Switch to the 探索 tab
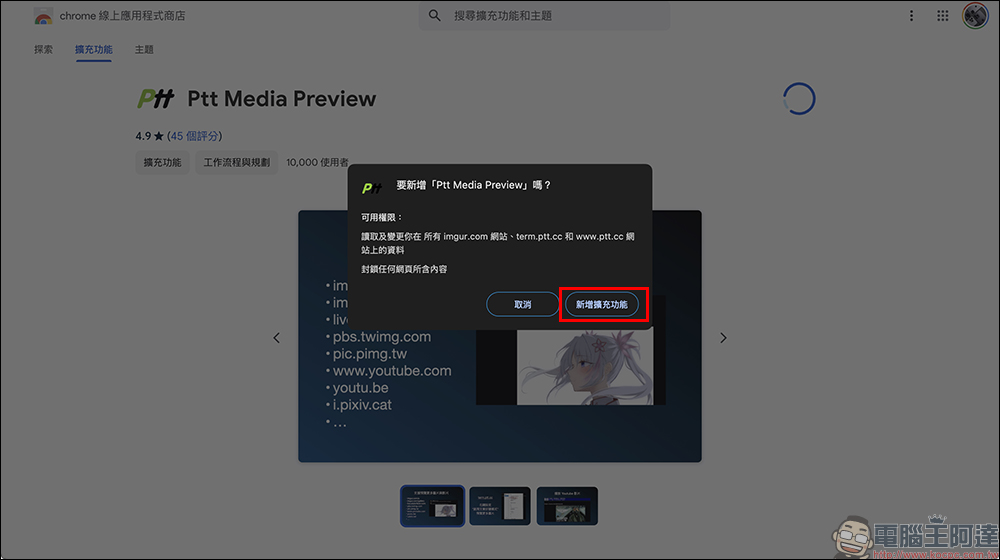1000x560 pixels. point(43,49)
